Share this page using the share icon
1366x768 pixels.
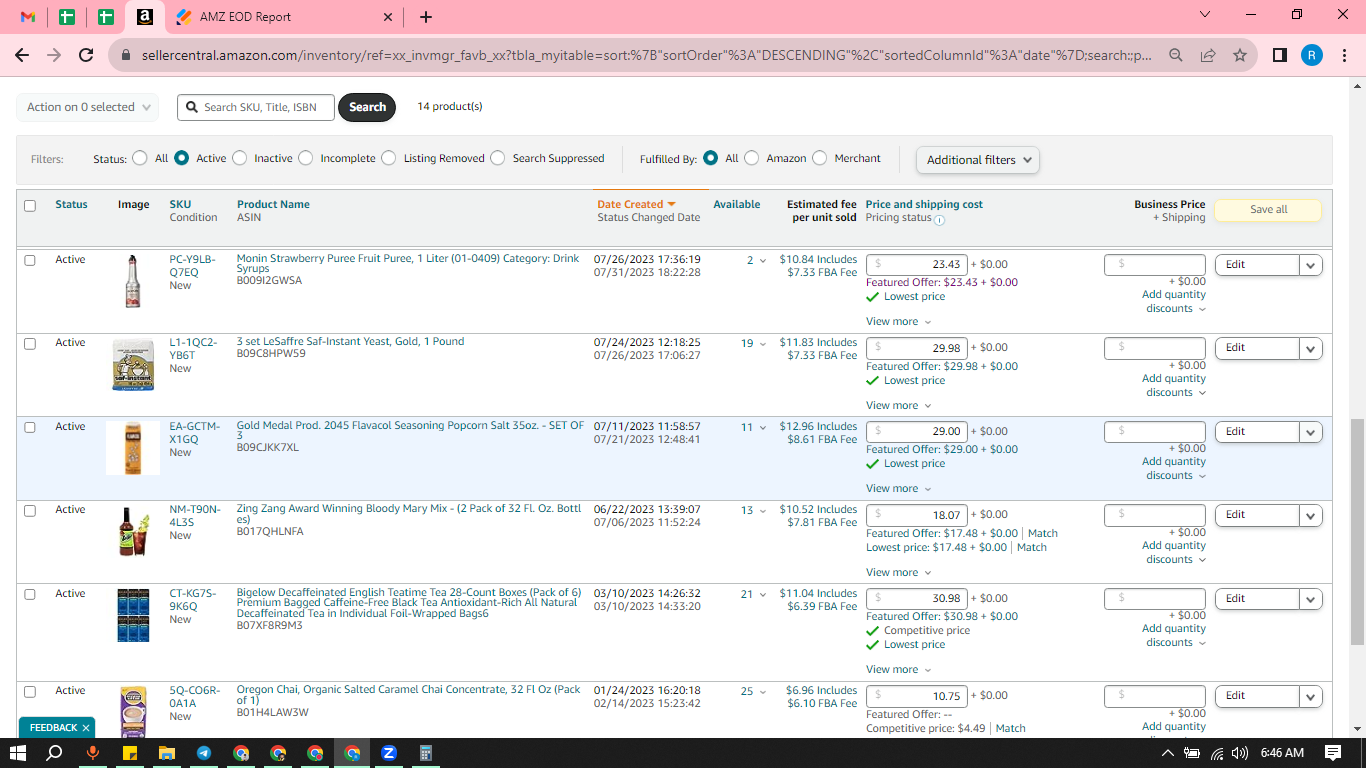coord(1208,55)
